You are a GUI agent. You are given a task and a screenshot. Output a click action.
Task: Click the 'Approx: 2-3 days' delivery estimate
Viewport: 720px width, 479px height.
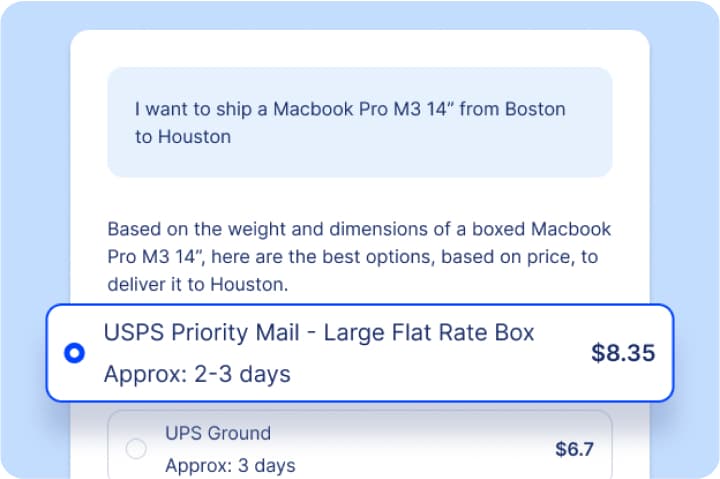(197, 375)
